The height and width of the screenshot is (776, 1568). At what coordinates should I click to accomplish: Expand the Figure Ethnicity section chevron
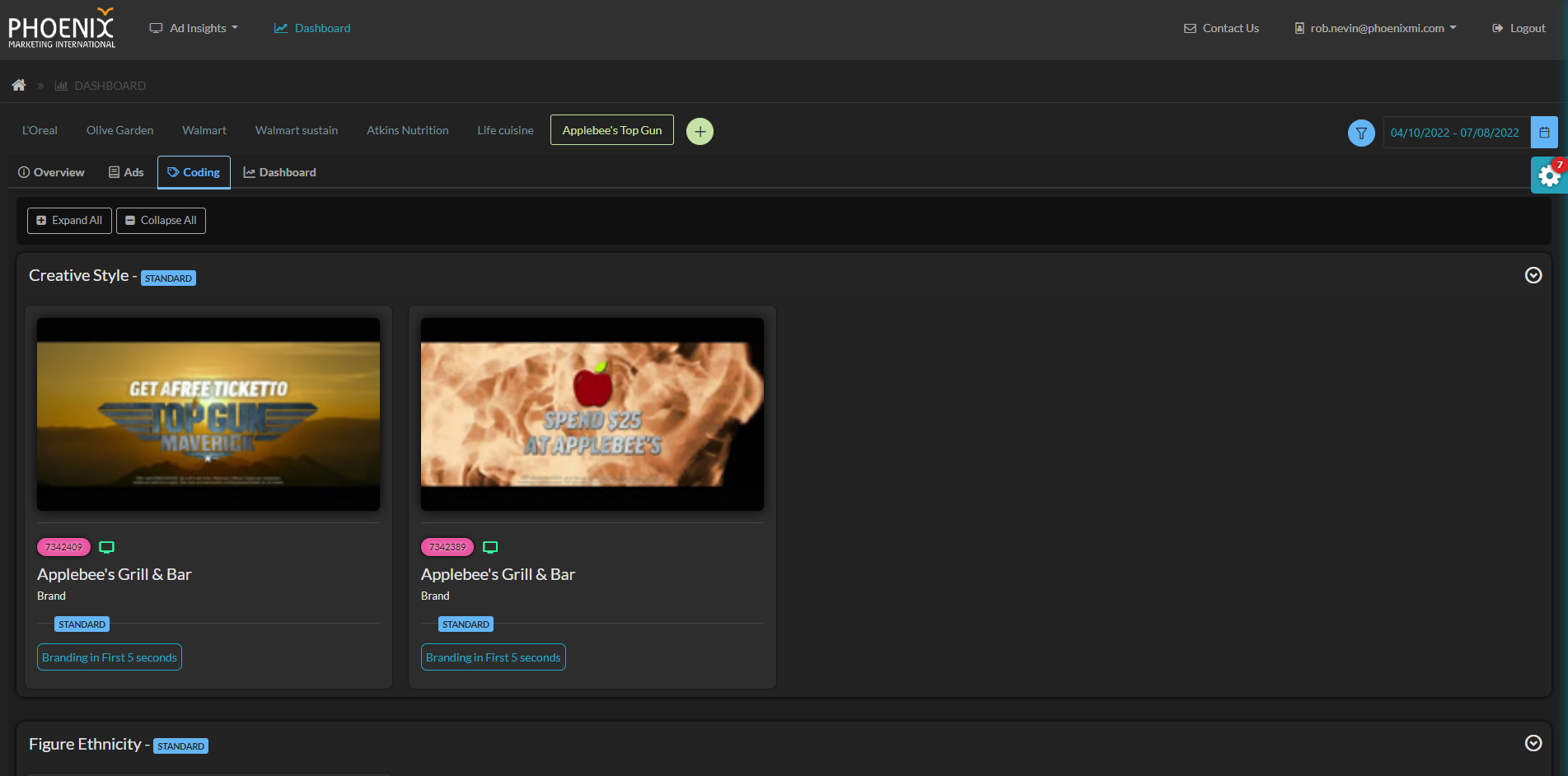1533,743
